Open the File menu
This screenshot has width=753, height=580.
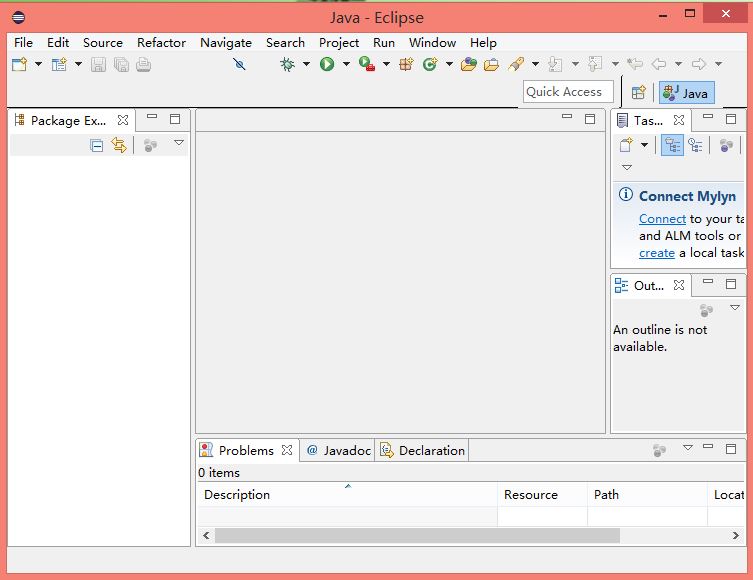(x=23, y=43)
